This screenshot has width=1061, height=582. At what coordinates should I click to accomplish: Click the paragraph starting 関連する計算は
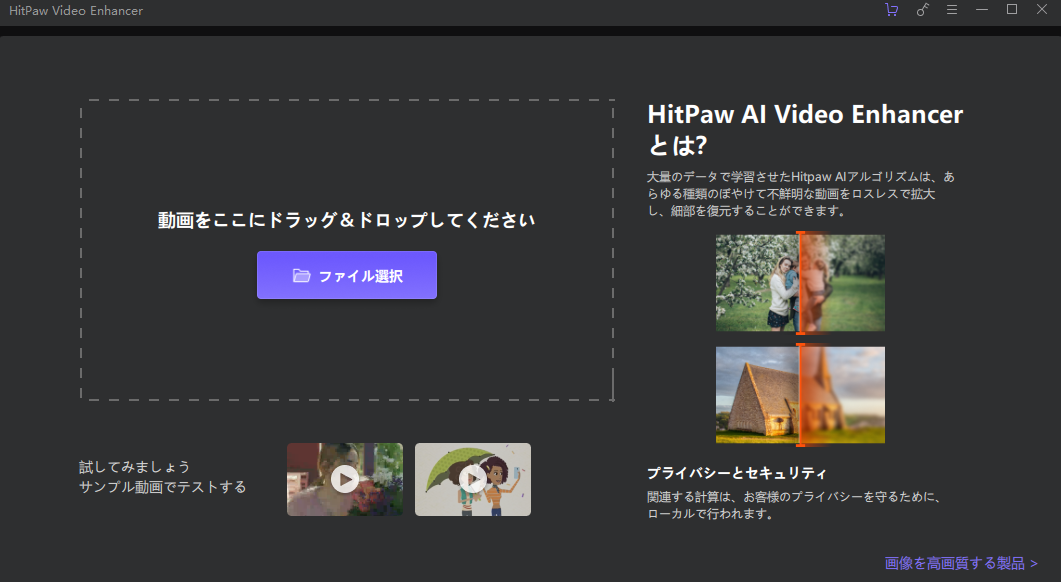point(794,505)
